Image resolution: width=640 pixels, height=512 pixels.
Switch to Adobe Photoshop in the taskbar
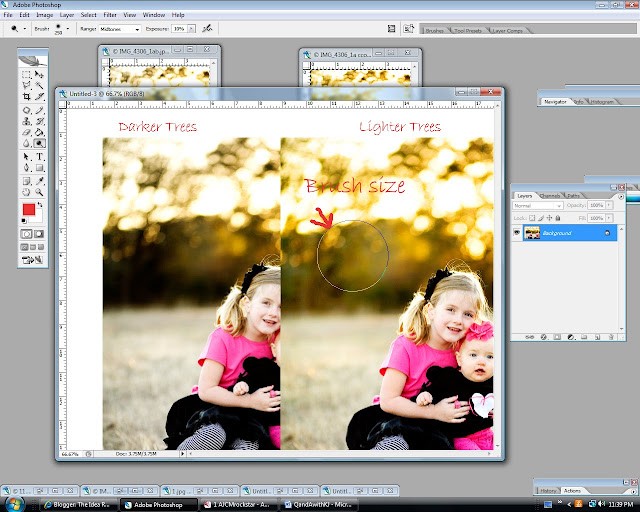click(x=158, y=505)
